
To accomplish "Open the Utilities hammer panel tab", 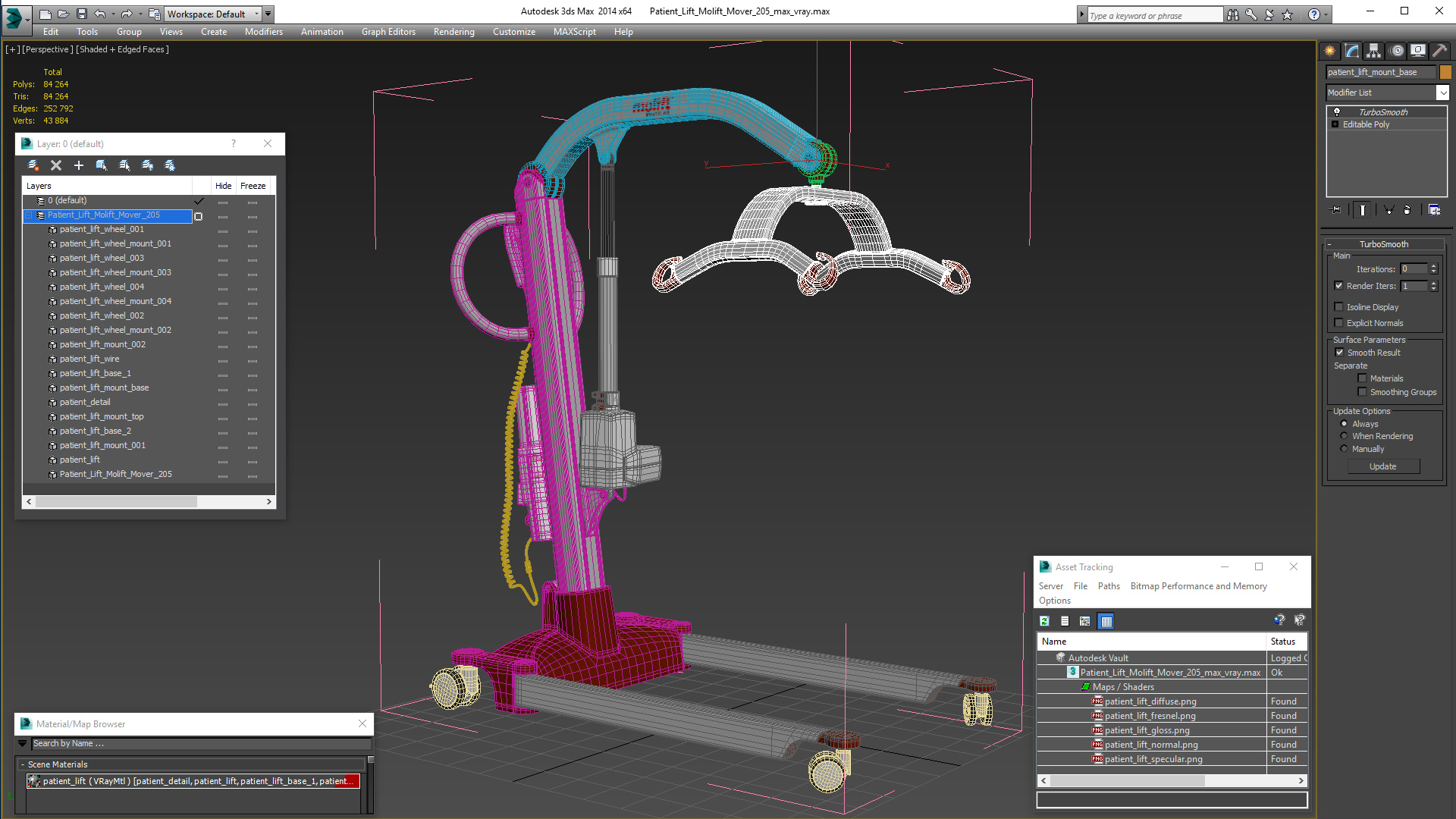I will (1439, 51).
